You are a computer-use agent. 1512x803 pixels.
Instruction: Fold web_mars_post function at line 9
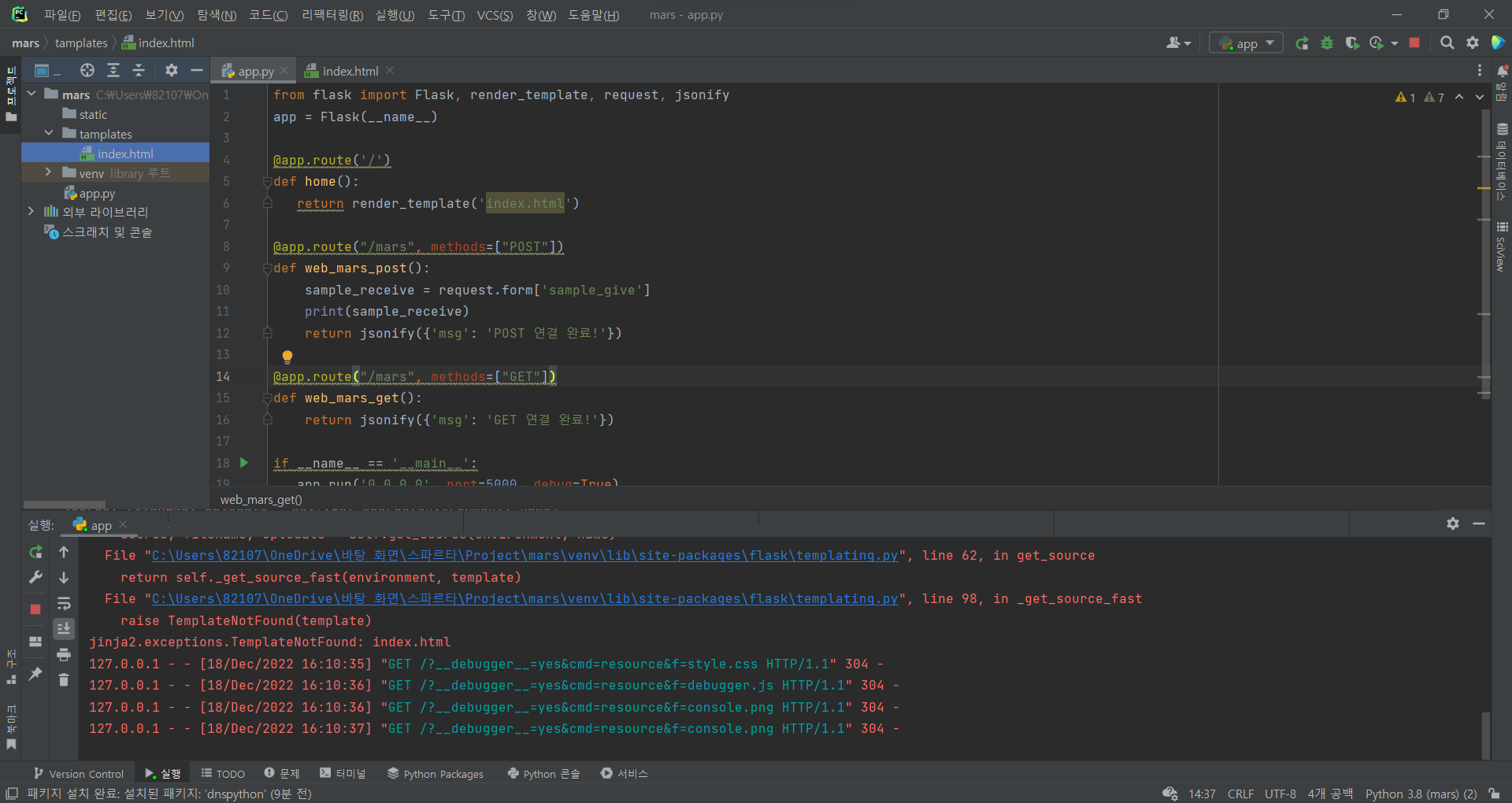coord(267,268)
